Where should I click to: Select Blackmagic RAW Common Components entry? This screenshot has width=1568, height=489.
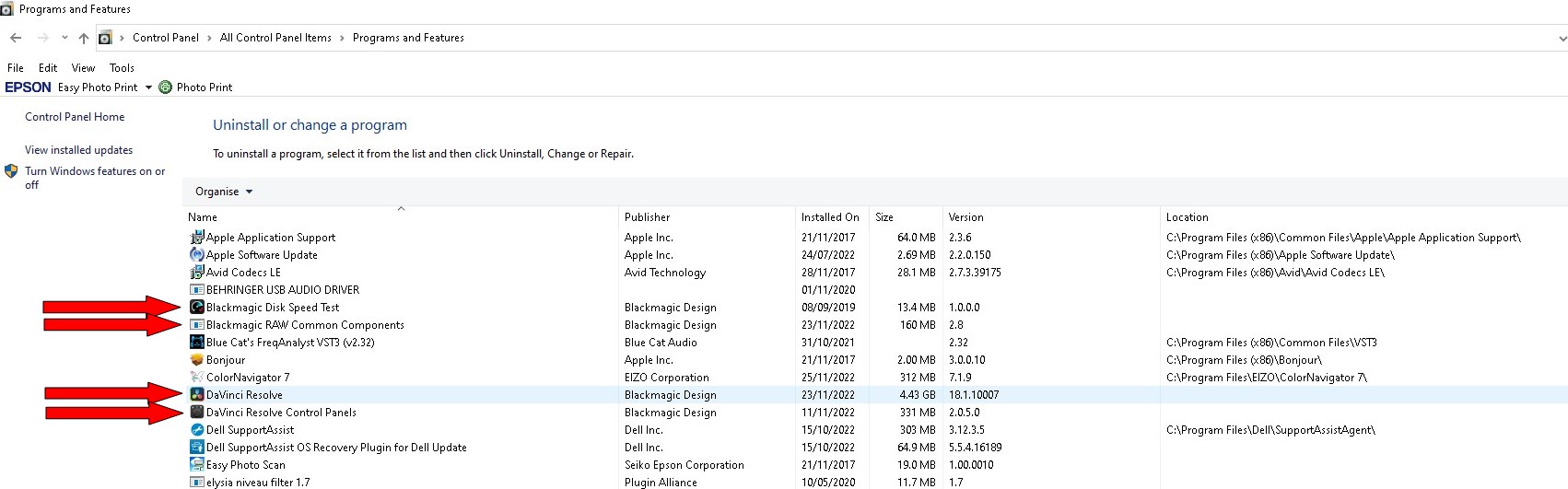[x=305, y=325]
